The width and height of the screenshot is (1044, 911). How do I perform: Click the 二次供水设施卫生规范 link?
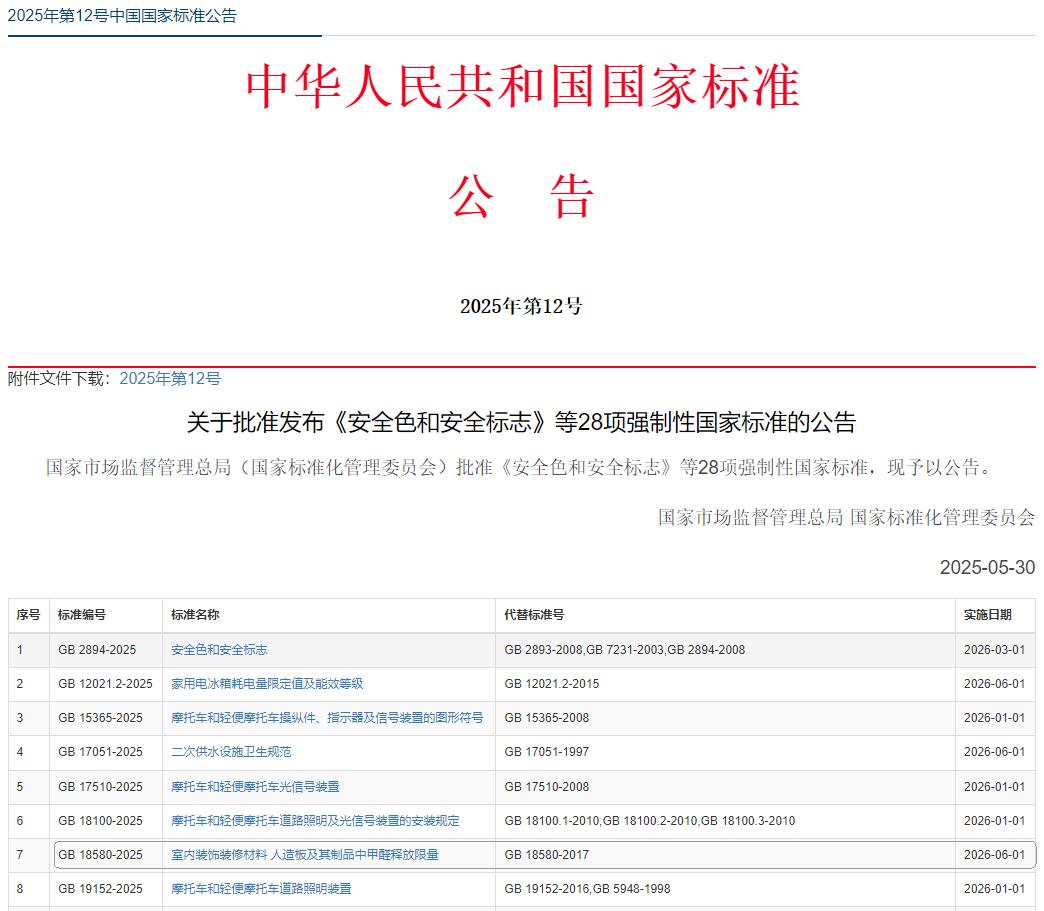point(231,752)
